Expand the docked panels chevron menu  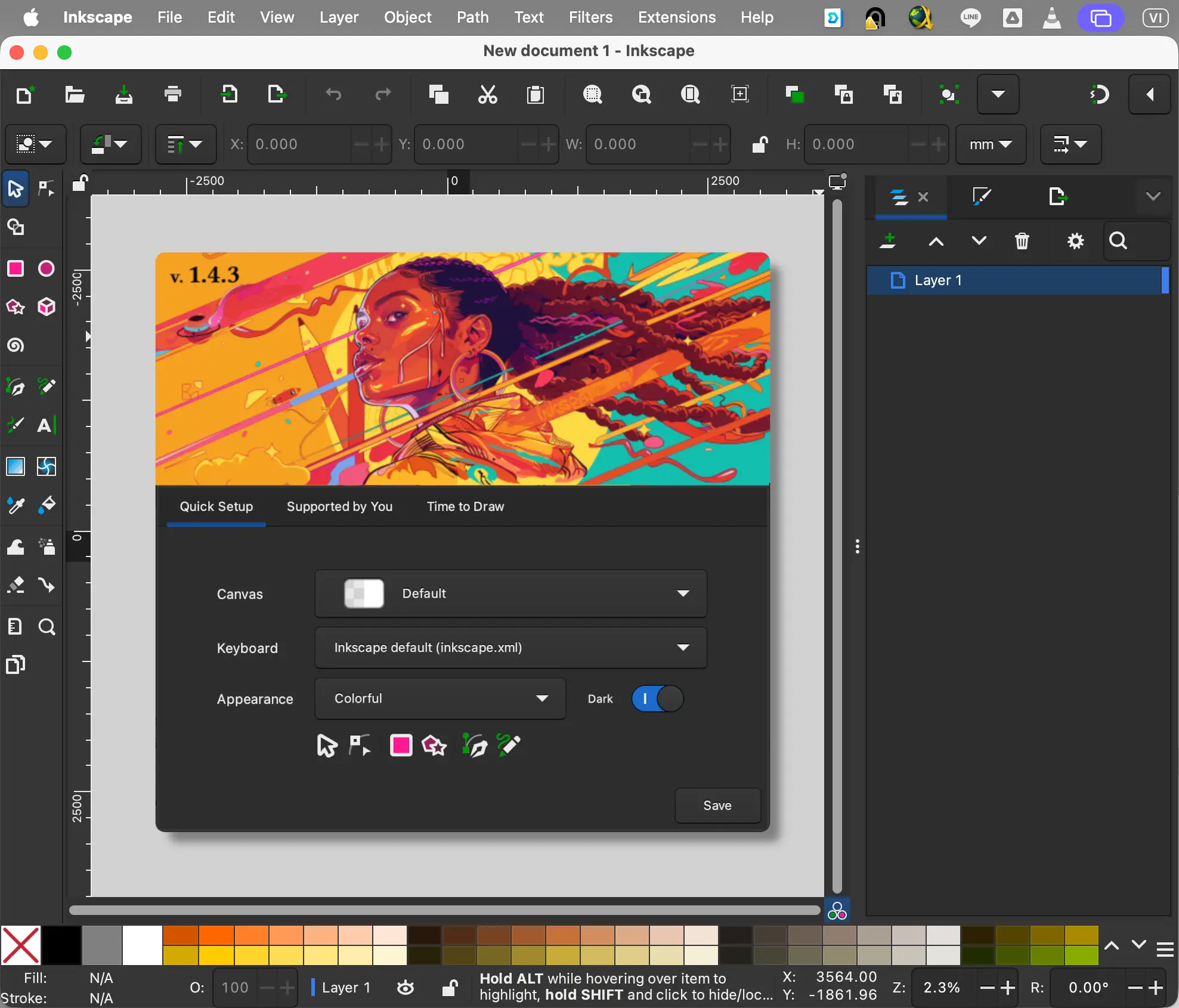1153,196
